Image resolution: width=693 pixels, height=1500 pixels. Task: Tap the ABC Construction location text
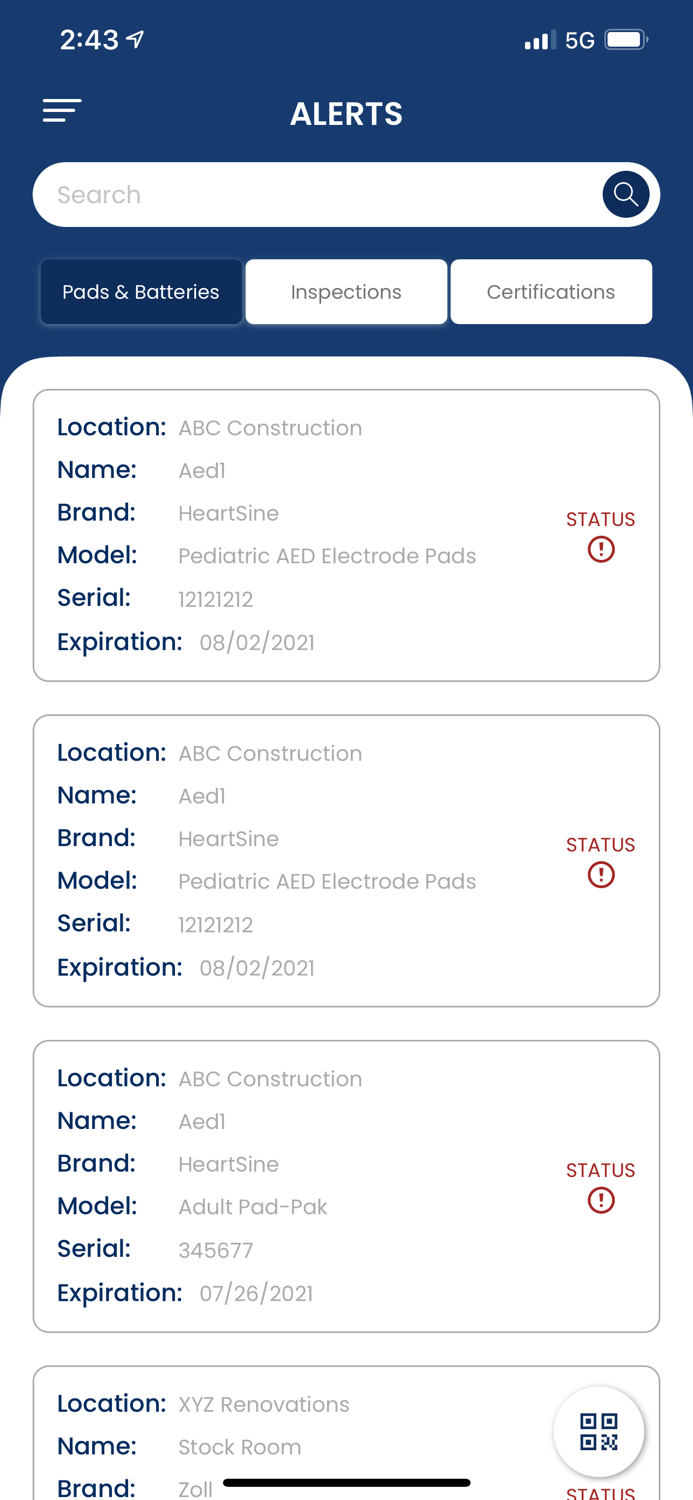point(270,427)
